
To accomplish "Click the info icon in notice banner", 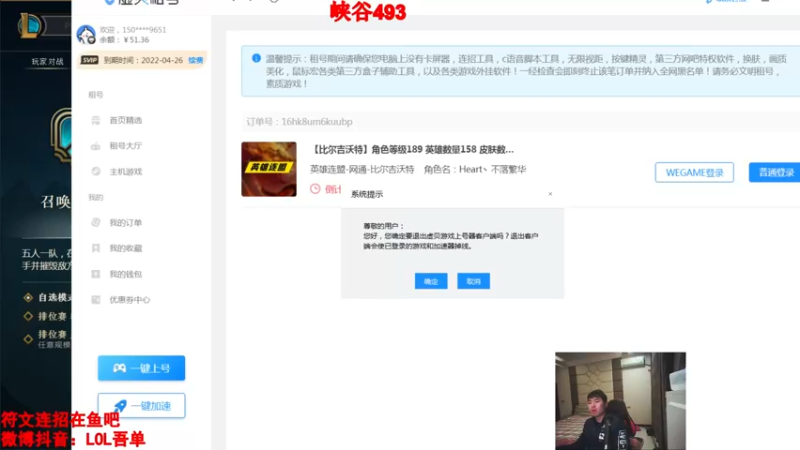I will click(x=256, y=58).
